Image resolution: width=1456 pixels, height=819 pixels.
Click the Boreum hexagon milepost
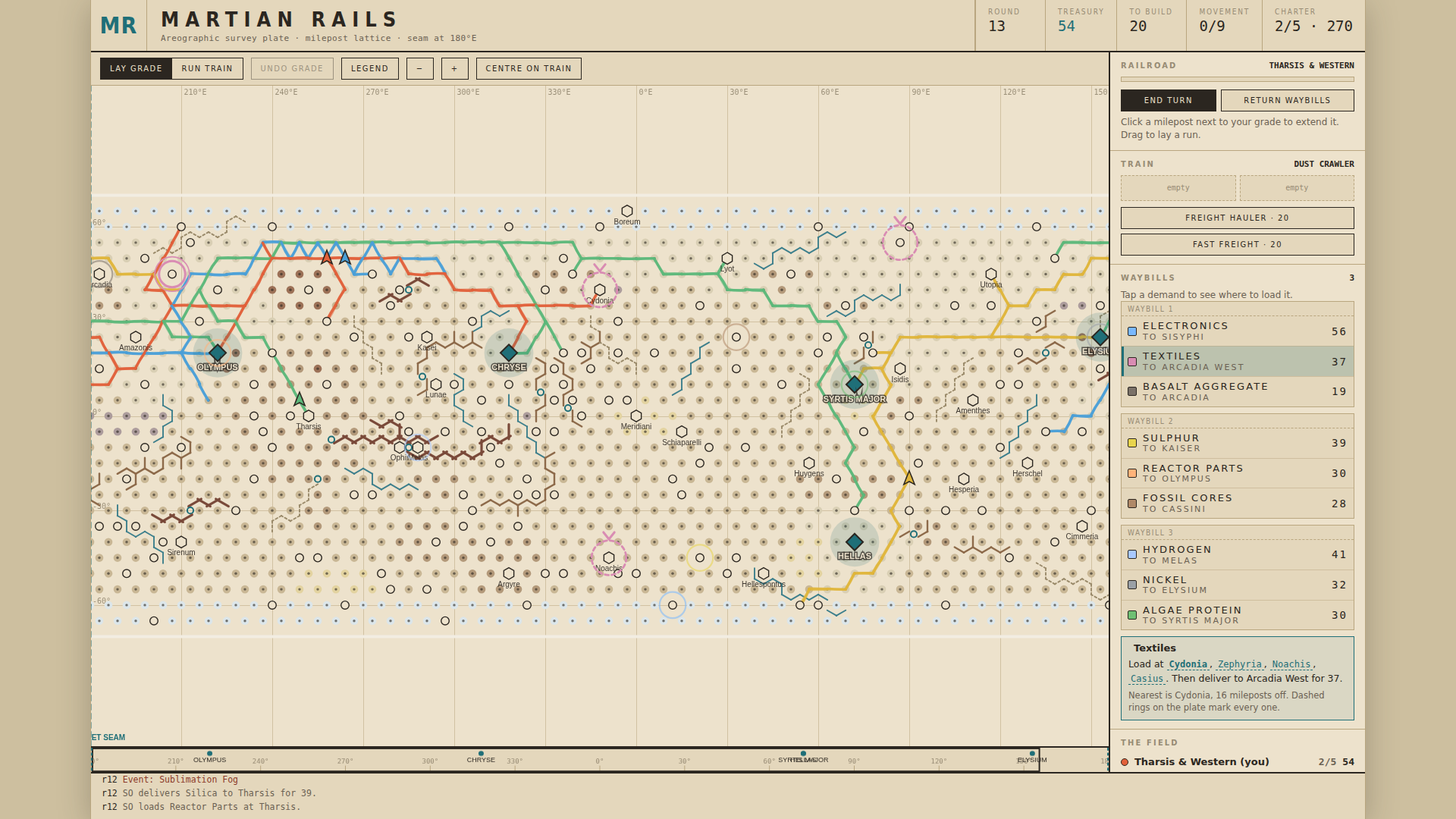(627, 211)
